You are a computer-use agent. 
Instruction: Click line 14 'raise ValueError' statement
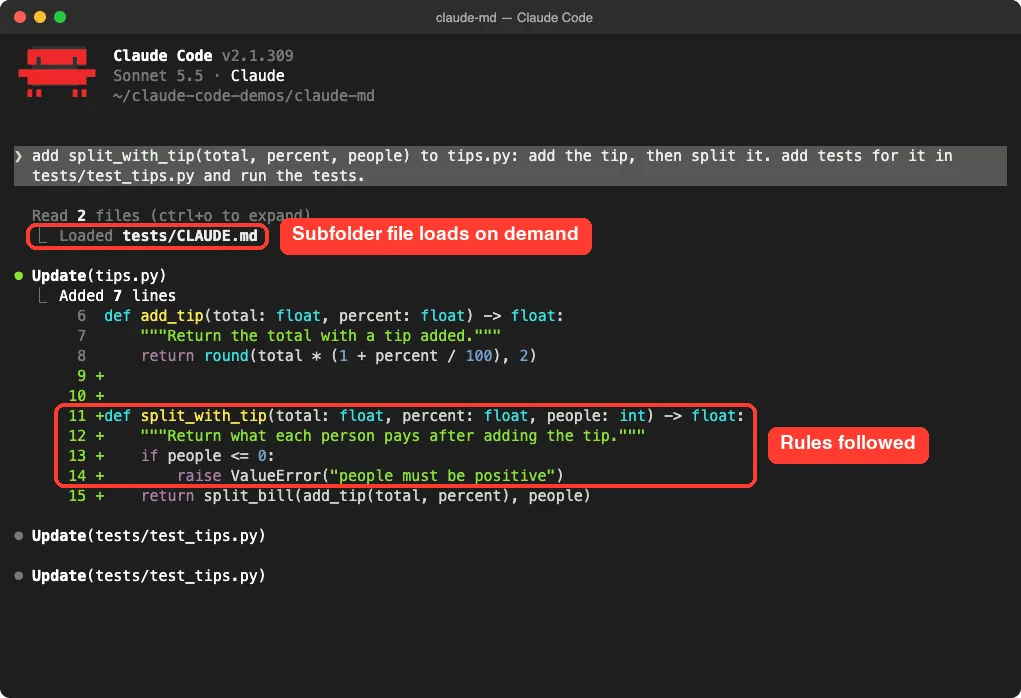(x=370, y=476)
